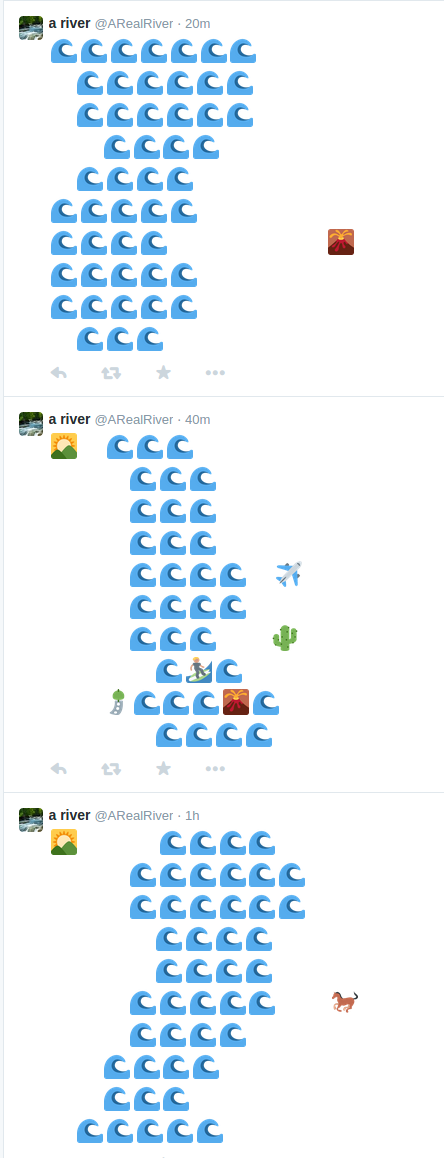Click the cactus emoji in the 40m tweet

pos(284,637)
